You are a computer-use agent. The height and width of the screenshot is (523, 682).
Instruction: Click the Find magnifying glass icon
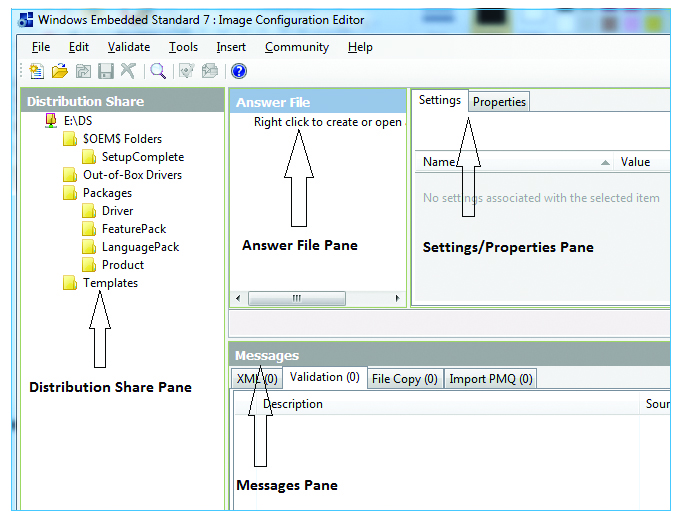click(x=158, y=71)
